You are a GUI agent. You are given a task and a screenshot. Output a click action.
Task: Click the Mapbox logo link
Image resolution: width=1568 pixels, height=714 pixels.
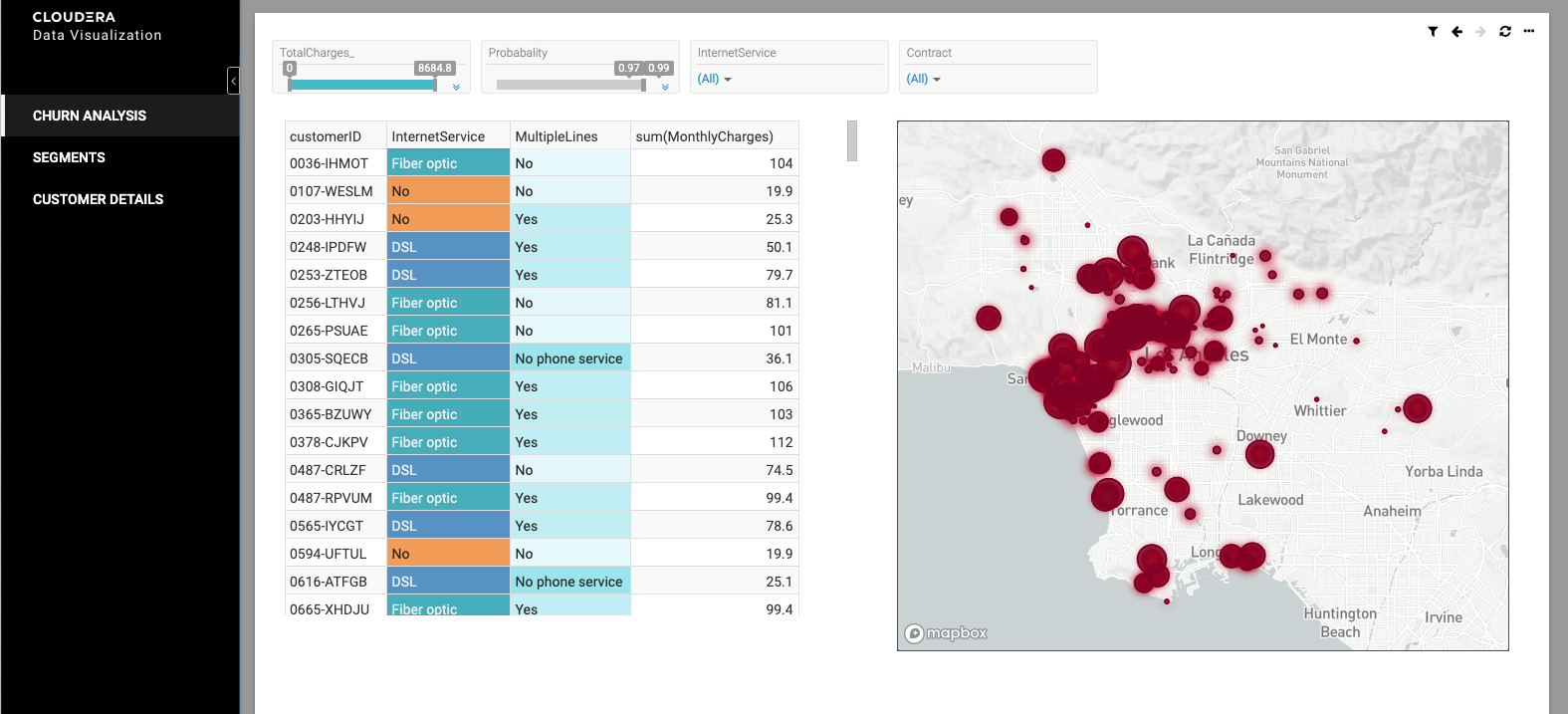pyautogui.click(x=946, y=633)
